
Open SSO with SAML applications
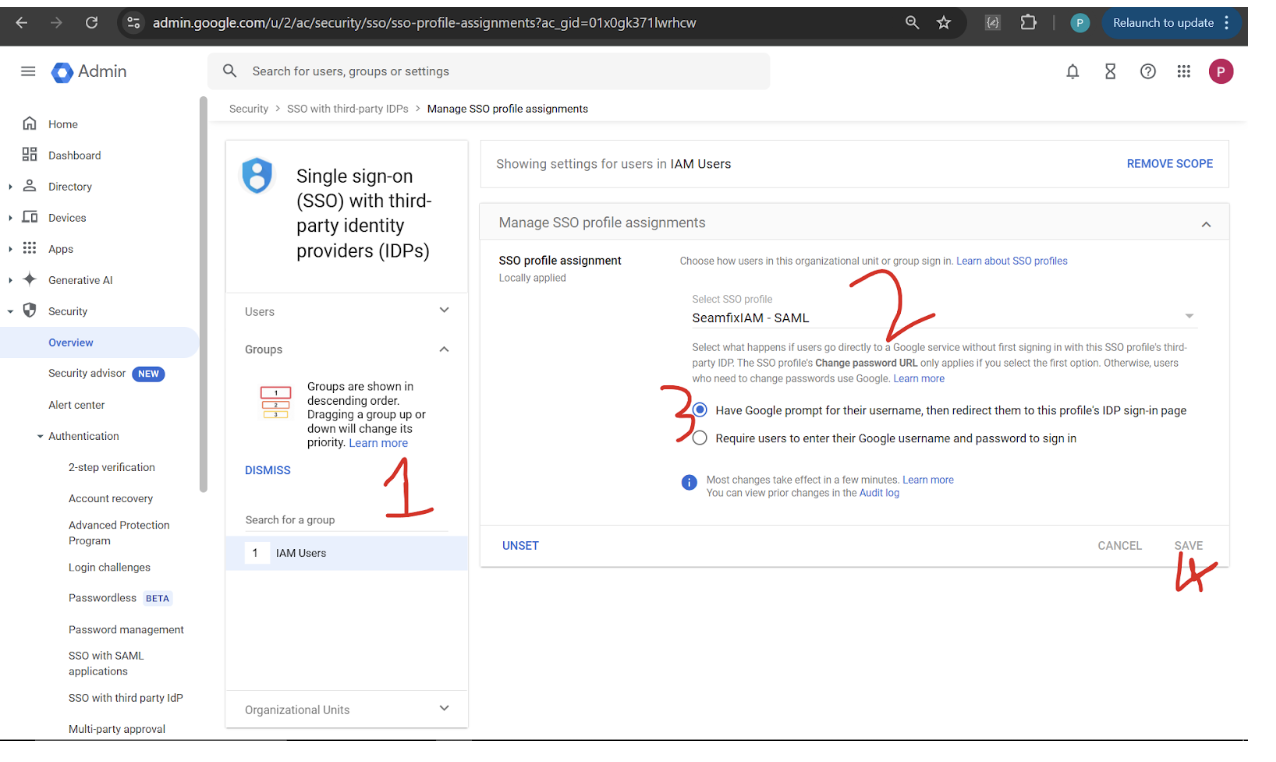106,663
